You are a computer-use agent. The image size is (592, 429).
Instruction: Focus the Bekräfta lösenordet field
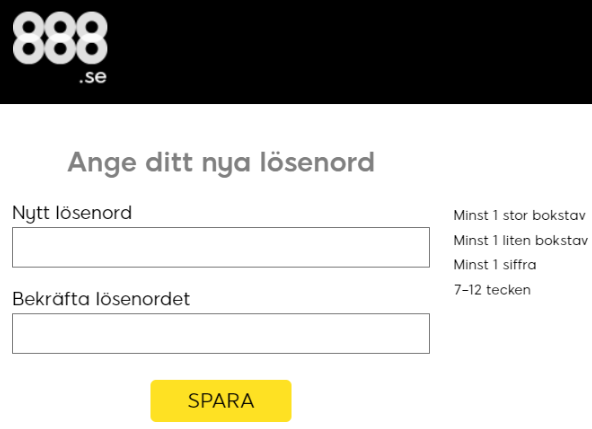pos(221,333)
